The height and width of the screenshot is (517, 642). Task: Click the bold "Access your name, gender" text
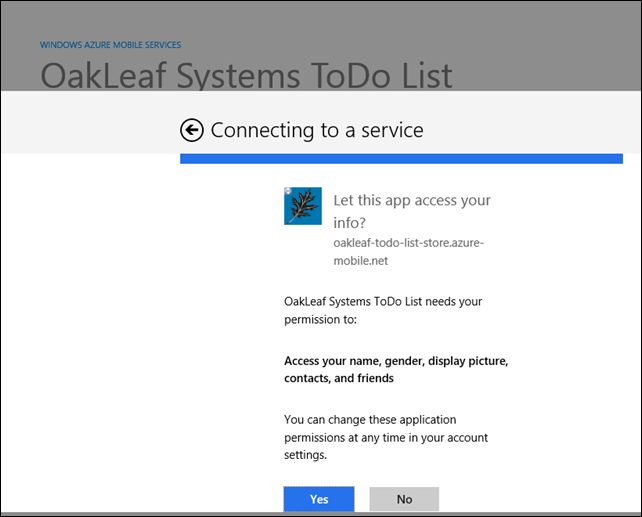396,361
